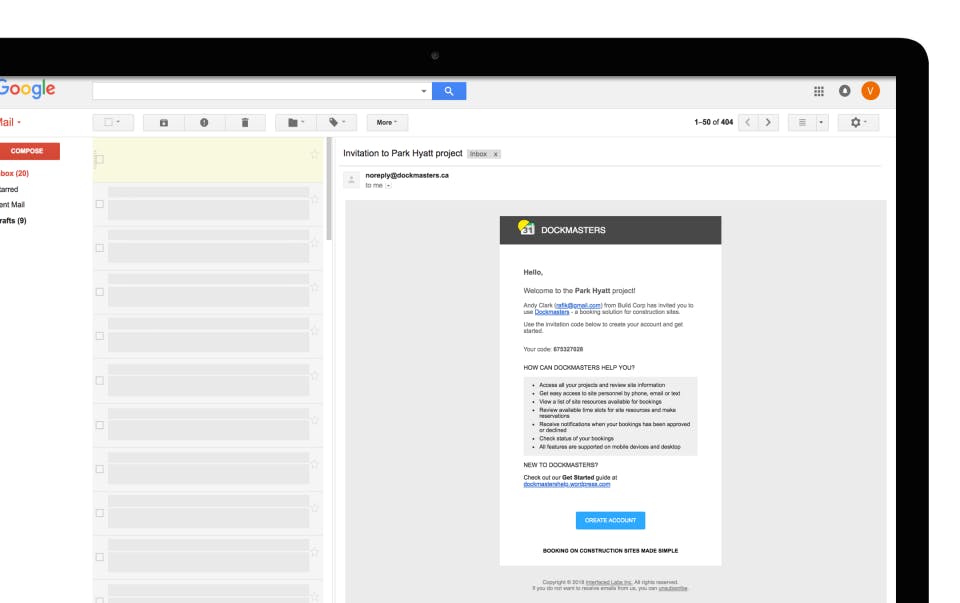Open the Mail switcher dropdown
This screenshot has width=960, height=603.
click(x=10, y=122)
